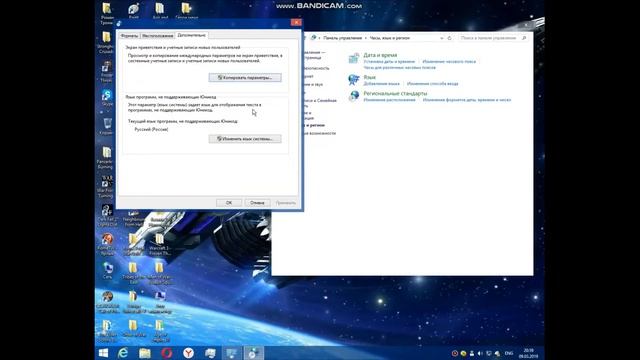Launch Yandex browser from taskbar

point(188,353)
